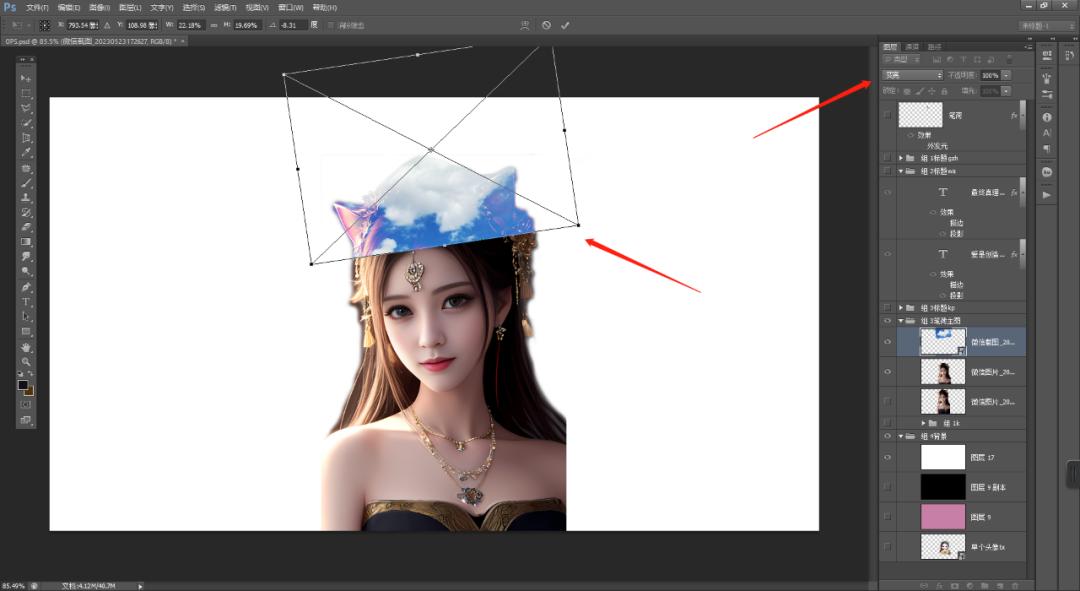The width and height of the screenshot is (1080, 591).
Task: Open the 帮助(H) menu
Action: tap(325, 7)
